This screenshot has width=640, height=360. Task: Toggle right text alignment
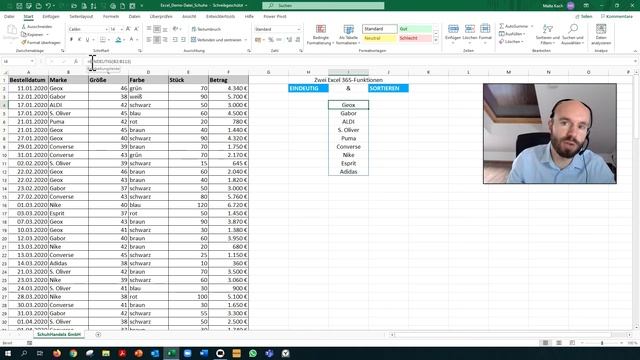pyautogui.click(x=165, y=40)
